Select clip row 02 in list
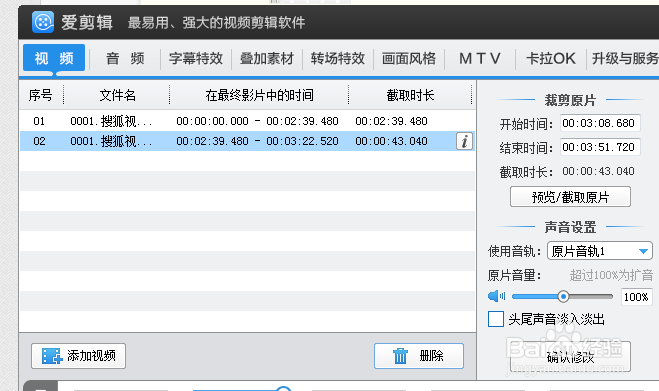 [248, 141]
